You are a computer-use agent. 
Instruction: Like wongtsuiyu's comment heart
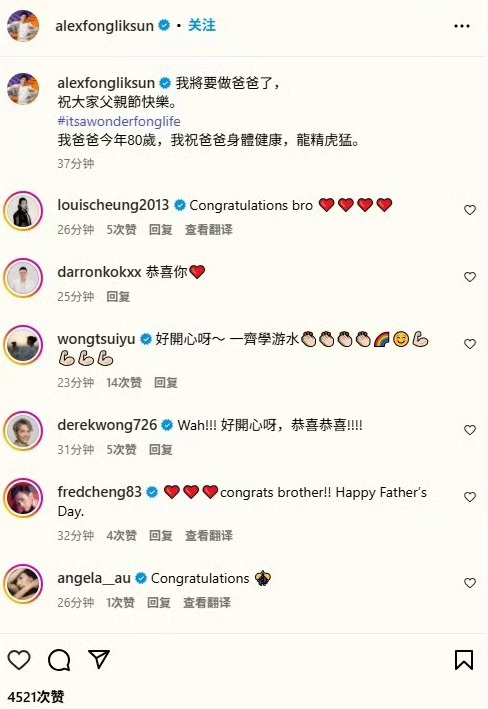pos(470,344)
